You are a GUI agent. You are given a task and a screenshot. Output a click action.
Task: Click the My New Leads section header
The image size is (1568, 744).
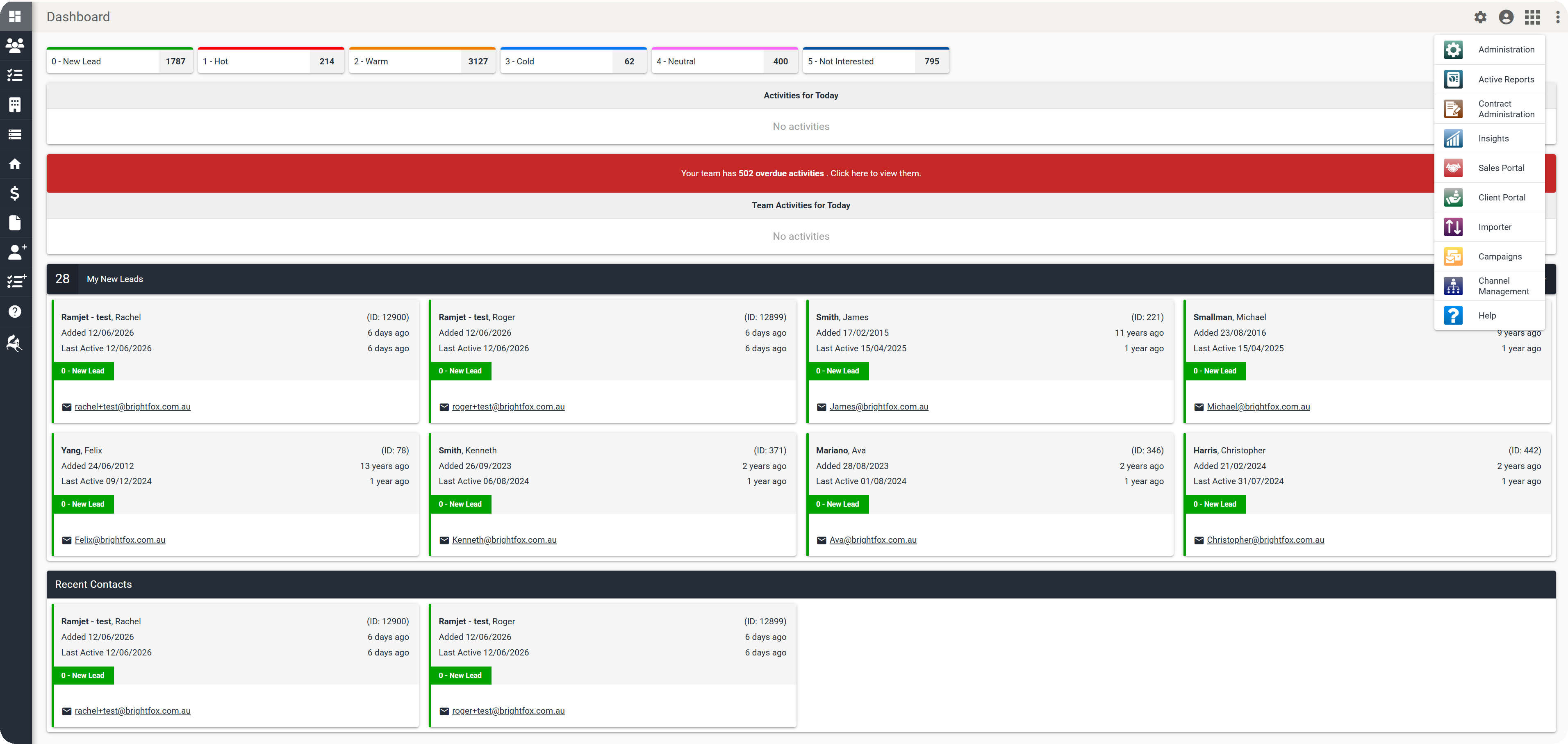pyautogui.click(x=801, y=279)
